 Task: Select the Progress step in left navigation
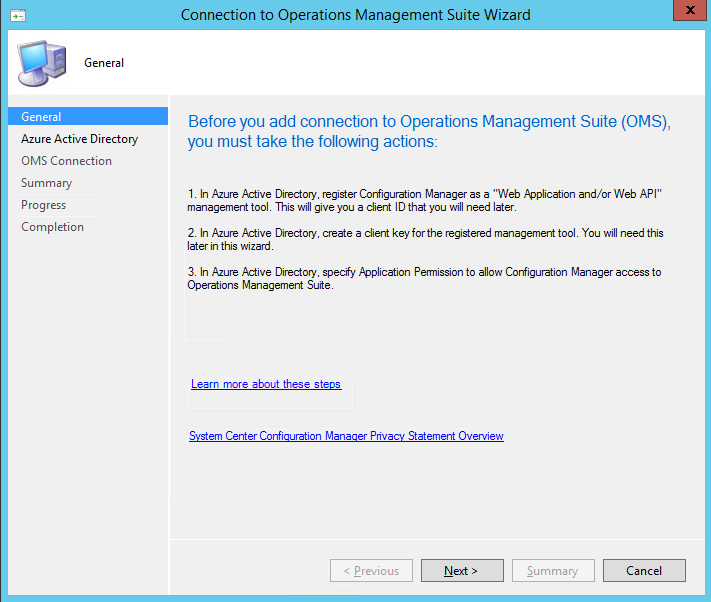pyautogui.click(x=43, y=205)
